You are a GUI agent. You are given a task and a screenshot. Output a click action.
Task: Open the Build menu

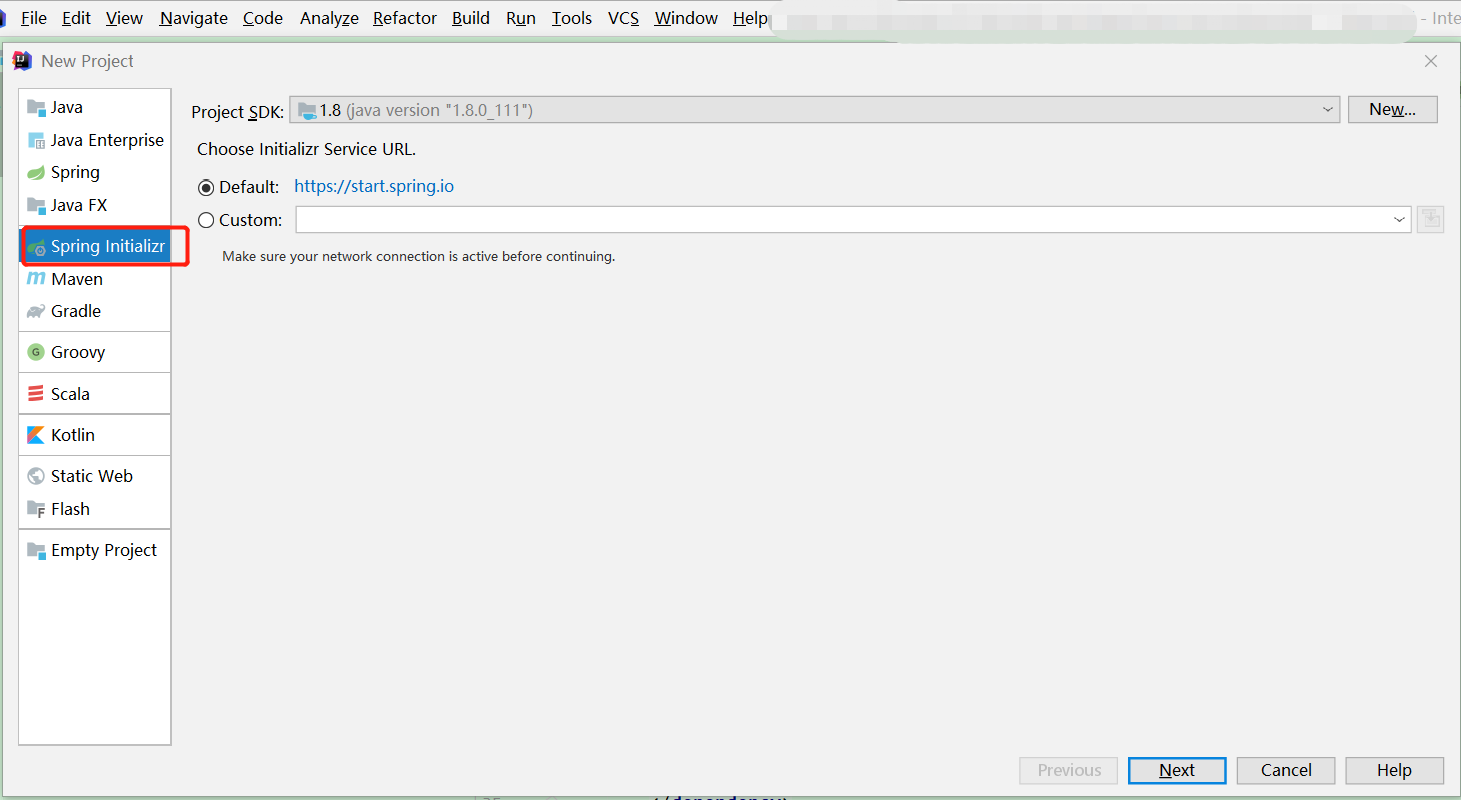471,18
